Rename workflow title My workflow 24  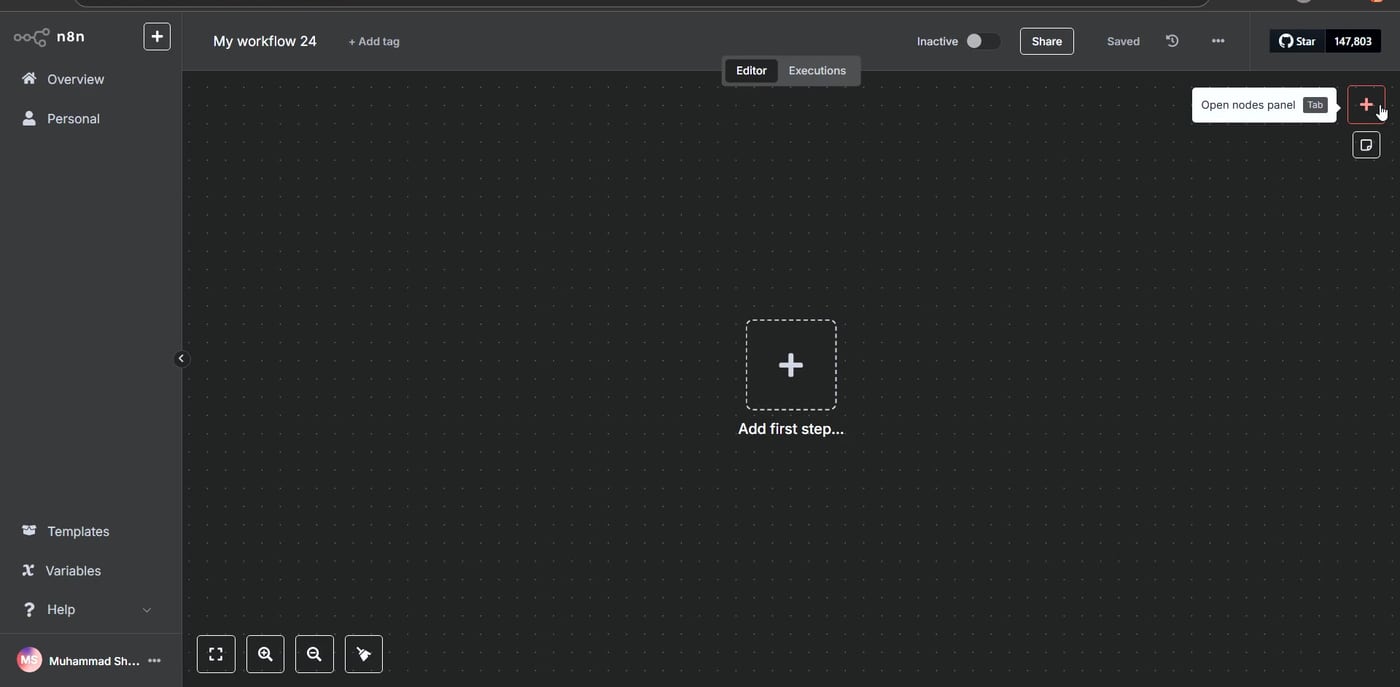click(265, 41)
